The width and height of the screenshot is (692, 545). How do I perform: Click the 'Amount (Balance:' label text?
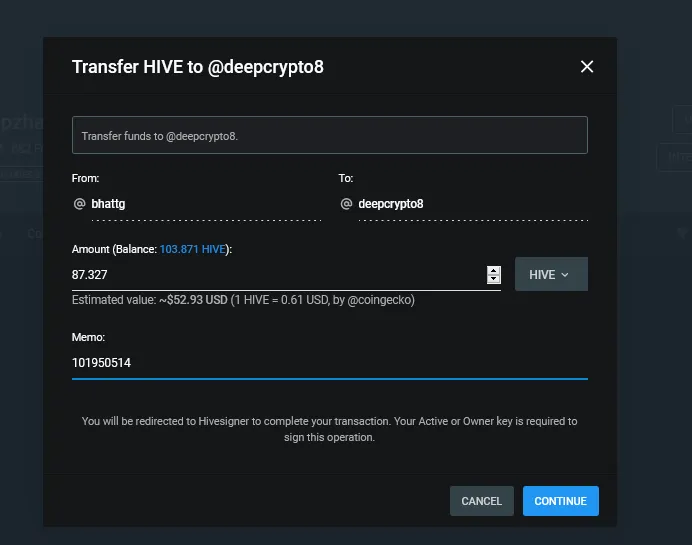point(114,249)
